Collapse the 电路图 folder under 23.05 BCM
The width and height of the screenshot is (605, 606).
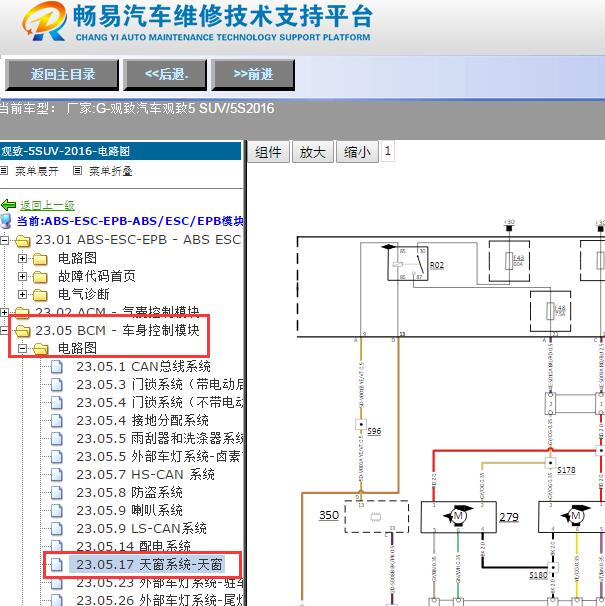22,348
